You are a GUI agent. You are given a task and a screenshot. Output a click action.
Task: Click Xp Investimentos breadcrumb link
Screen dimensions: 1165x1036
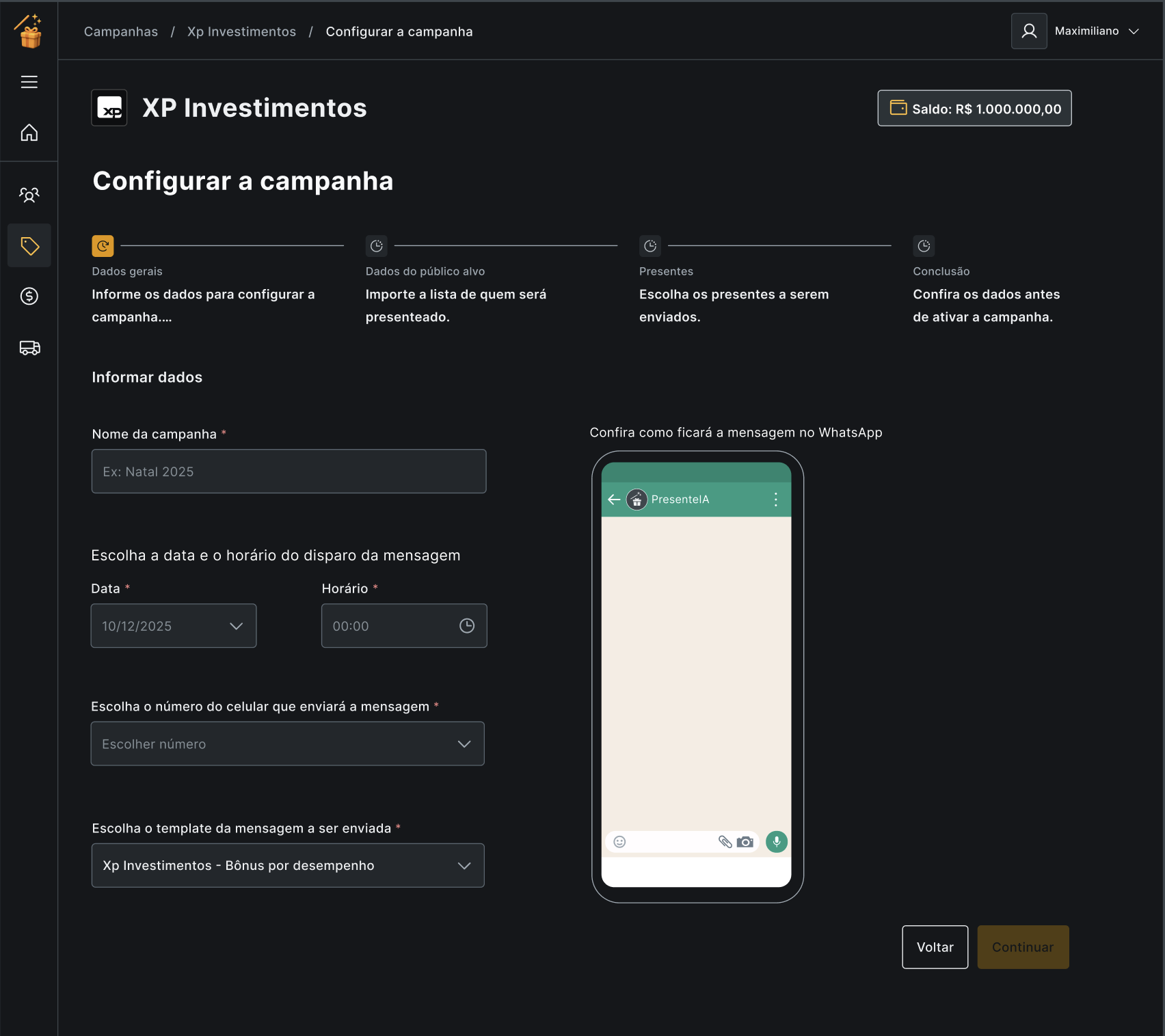242,31
